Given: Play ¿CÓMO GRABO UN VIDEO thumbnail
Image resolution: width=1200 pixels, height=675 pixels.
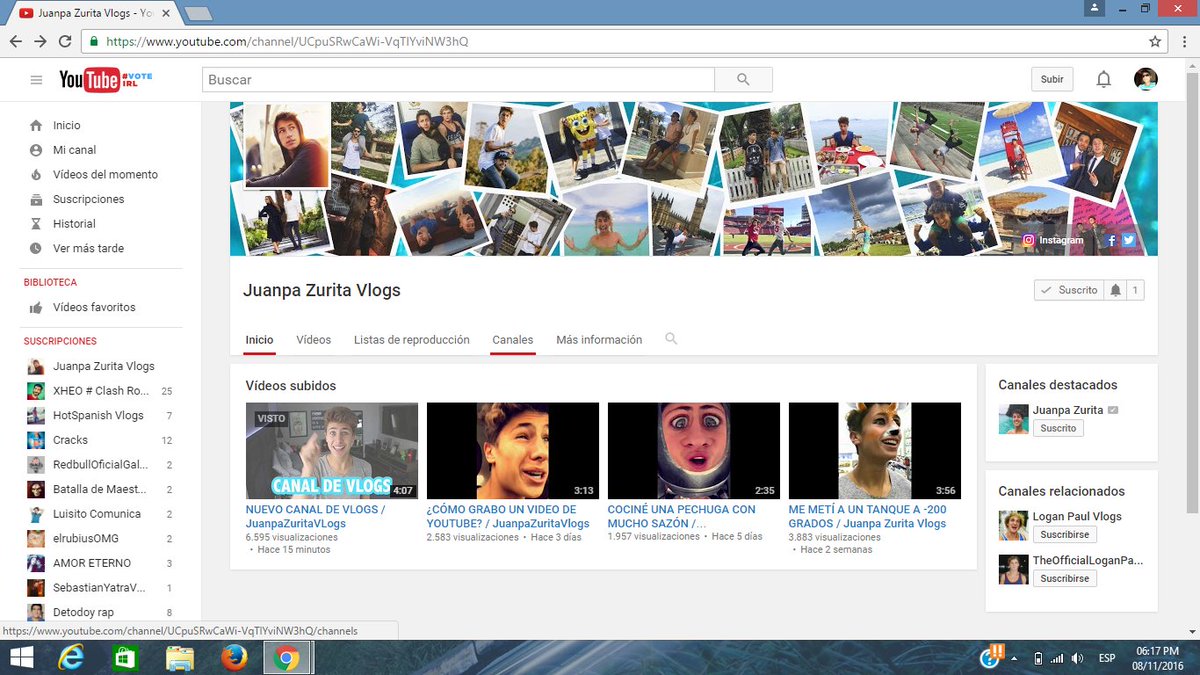Looking at the screenshot, I should (513, 450).
